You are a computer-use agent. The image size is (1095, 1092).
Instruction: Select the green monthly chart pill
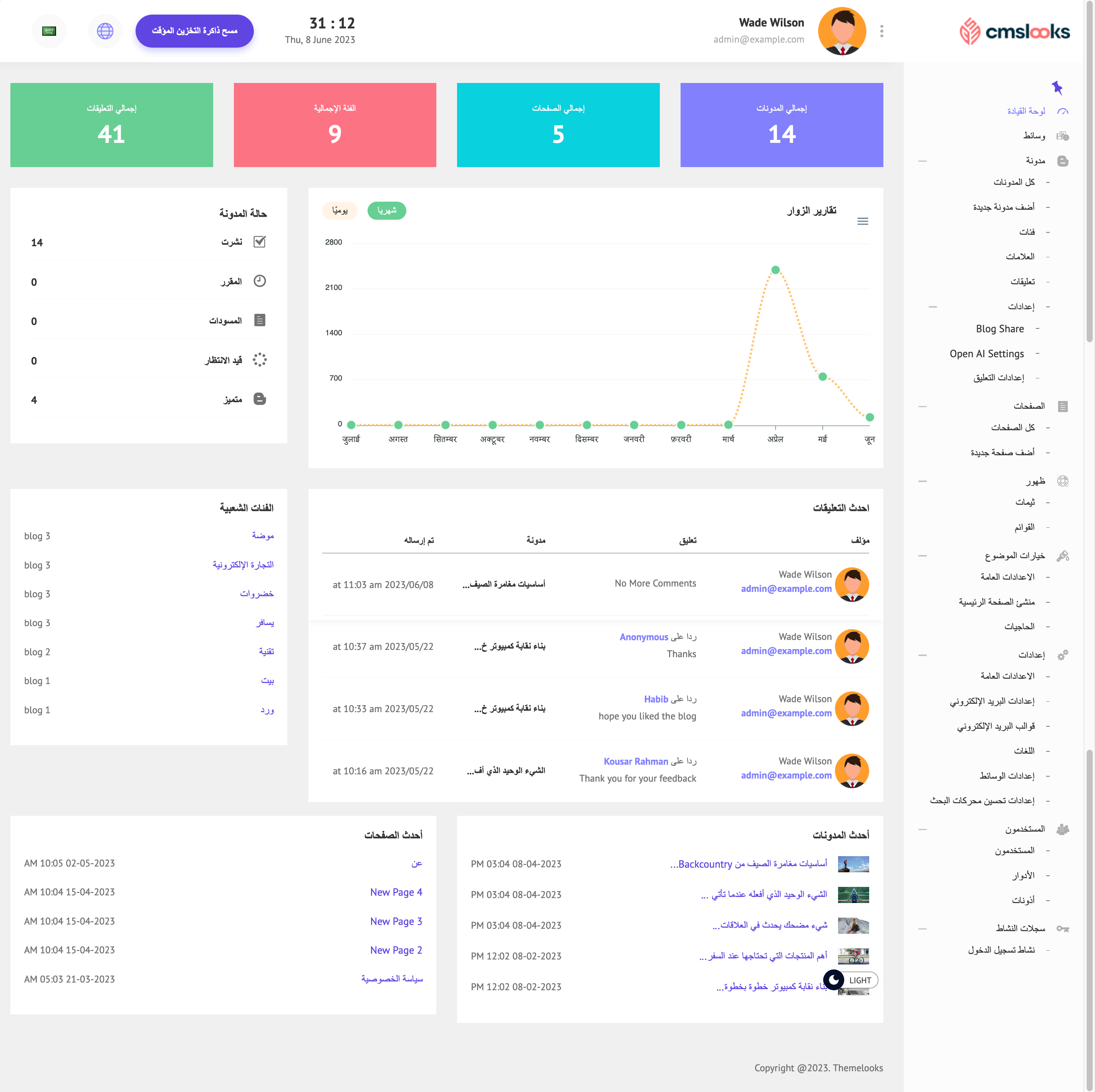click(386, 210)
